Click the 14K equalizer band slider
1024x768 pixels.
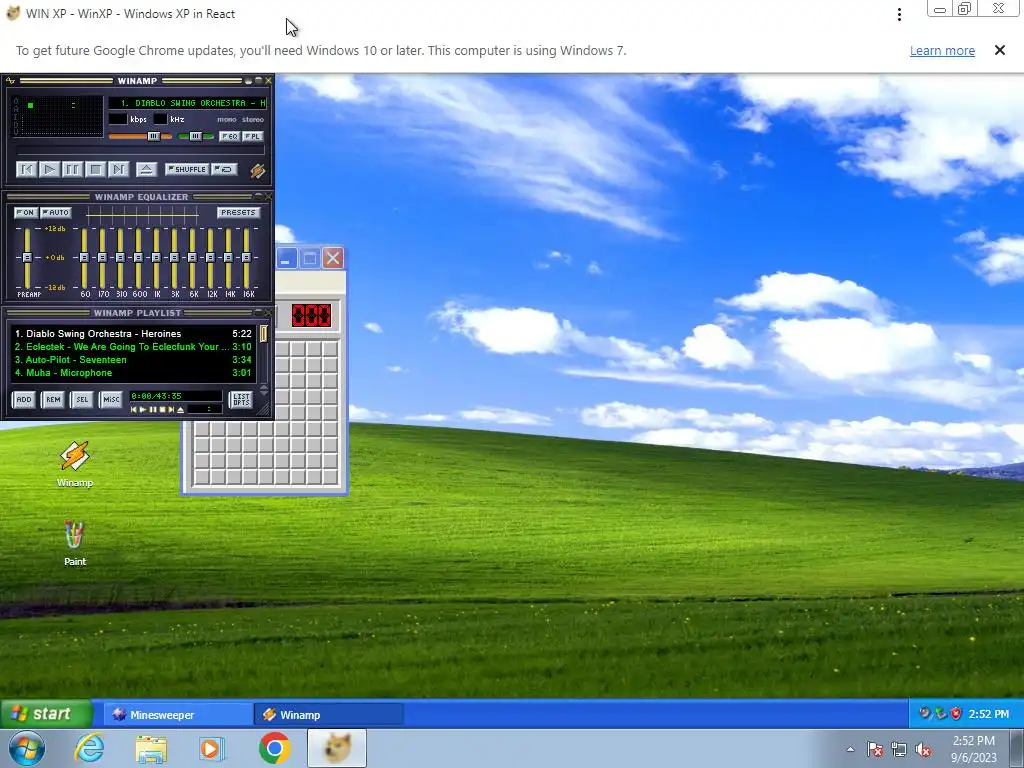click(x=228, y=258)
